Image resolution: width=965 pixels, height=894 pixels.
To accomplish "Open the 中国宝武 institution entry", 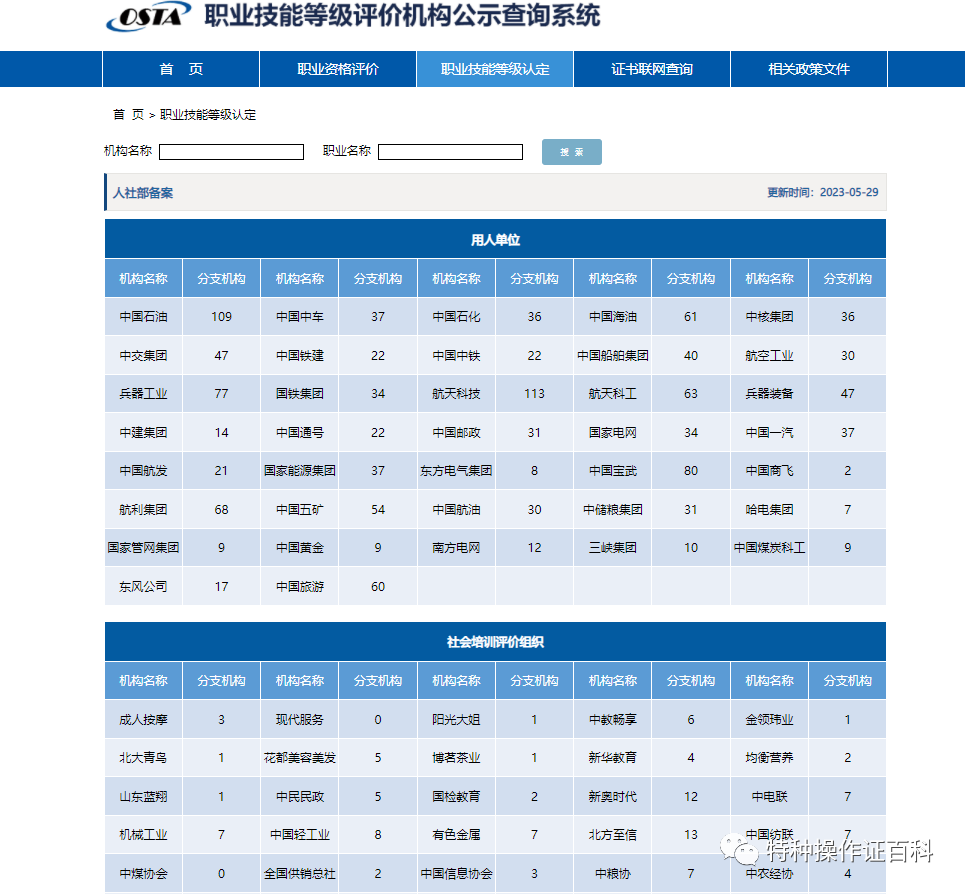I will click(x=613, y=471).
